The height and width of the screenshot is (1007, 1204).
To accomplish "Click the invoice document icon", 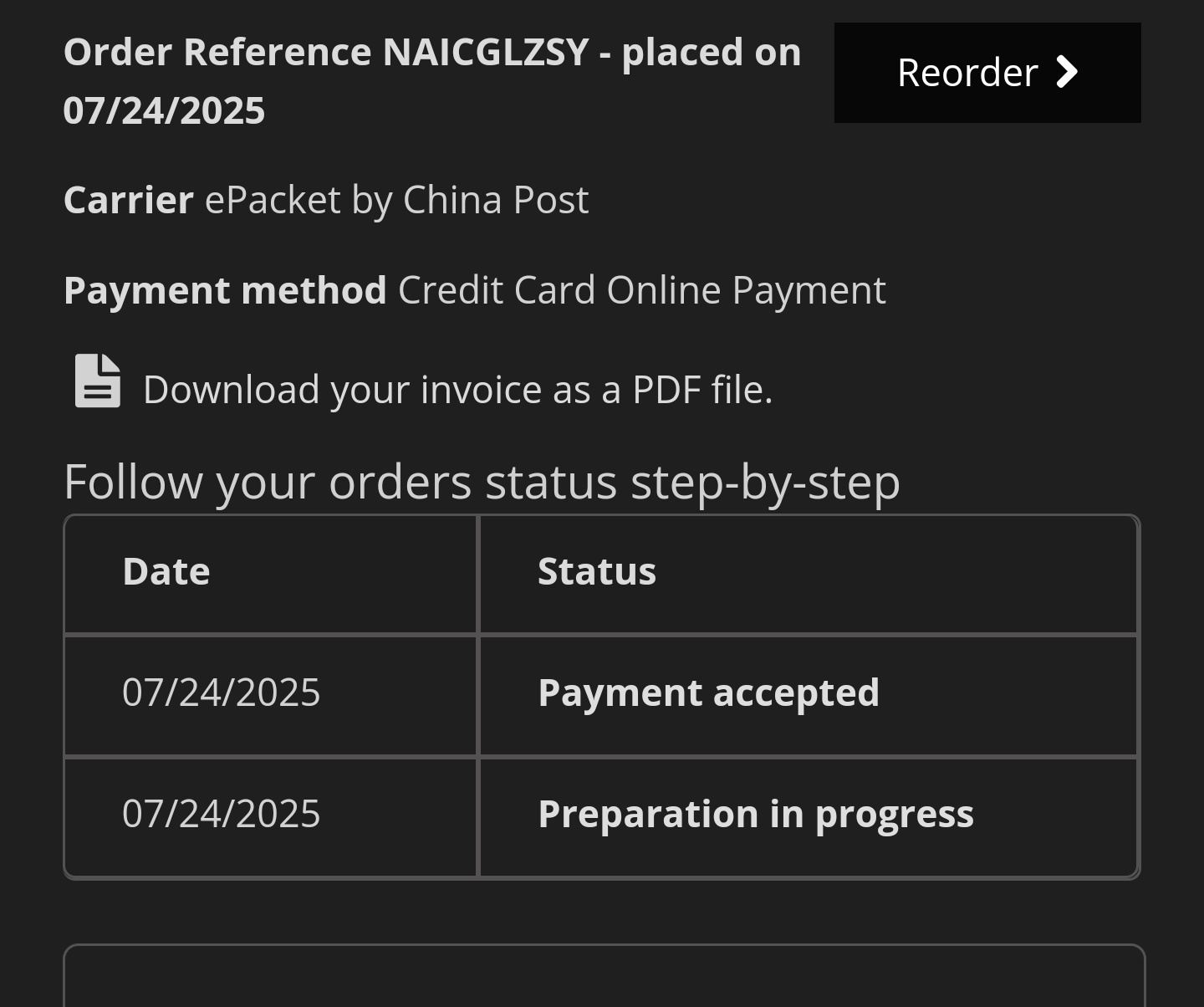I will [98, 381].
